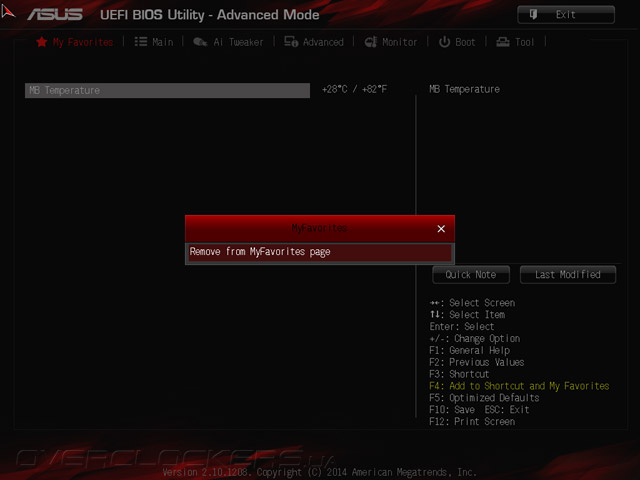Open the Ai Tweaker tab
Screen dimensions: 640x480
pyautogui.click(x=228, y=42)
